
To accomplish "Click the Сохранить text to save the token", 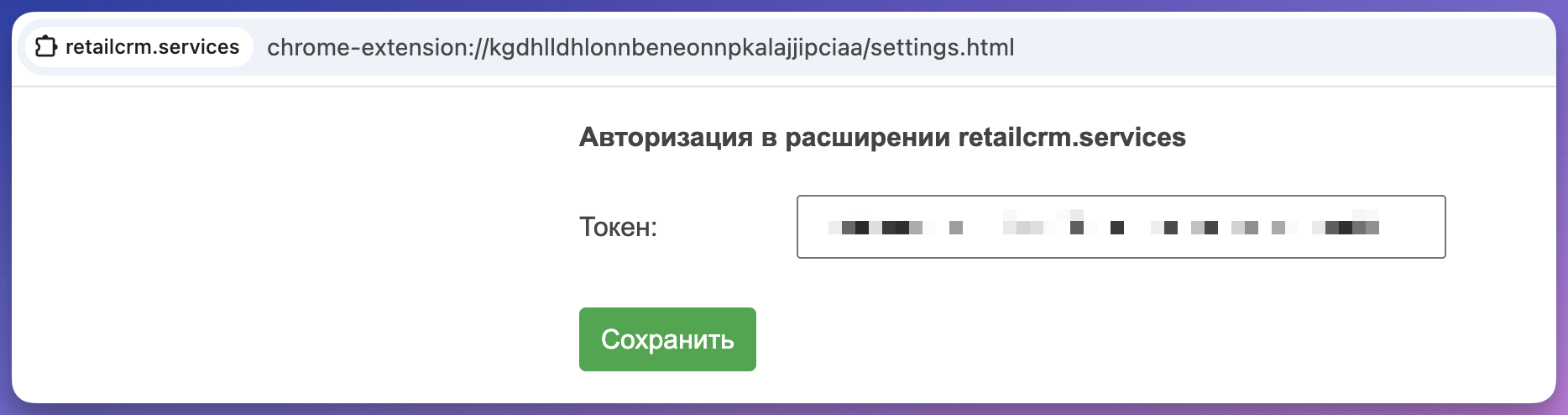I will coord(667,339).
